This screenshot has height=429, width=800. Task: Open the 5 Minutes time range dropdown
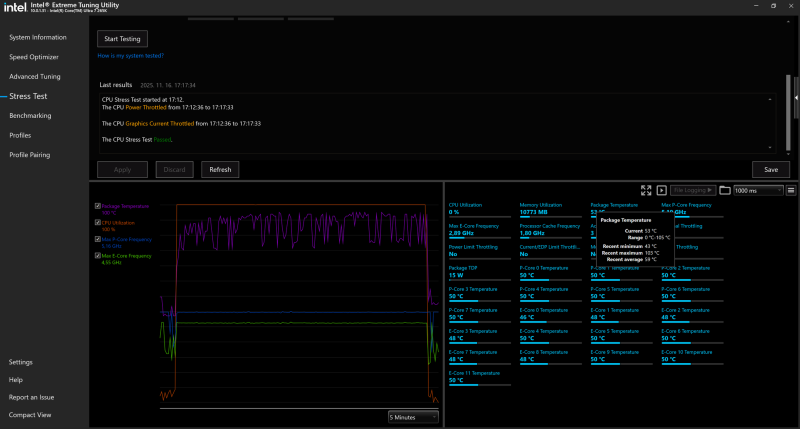[x=413, y=416]
